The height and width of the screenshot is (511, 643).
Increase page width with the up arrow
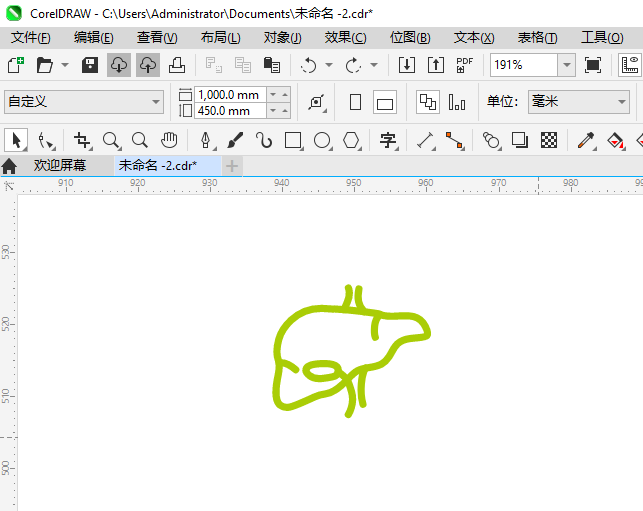pyautogui.click(x=285, y=95)
